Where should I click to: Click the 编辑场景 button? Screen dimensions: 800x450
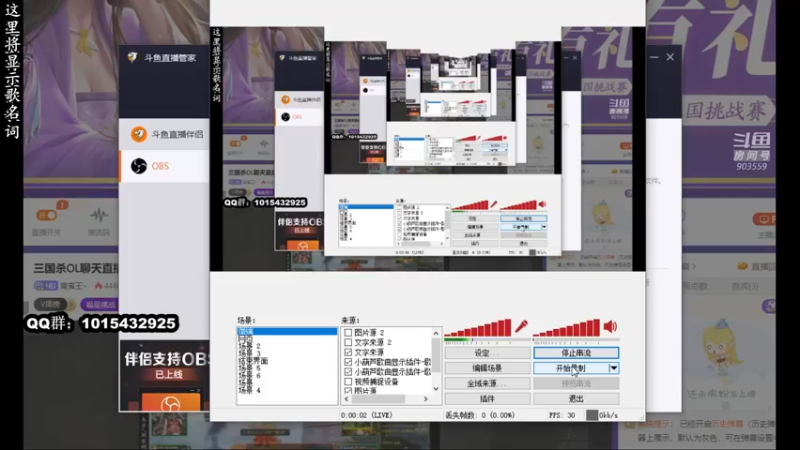487,368
